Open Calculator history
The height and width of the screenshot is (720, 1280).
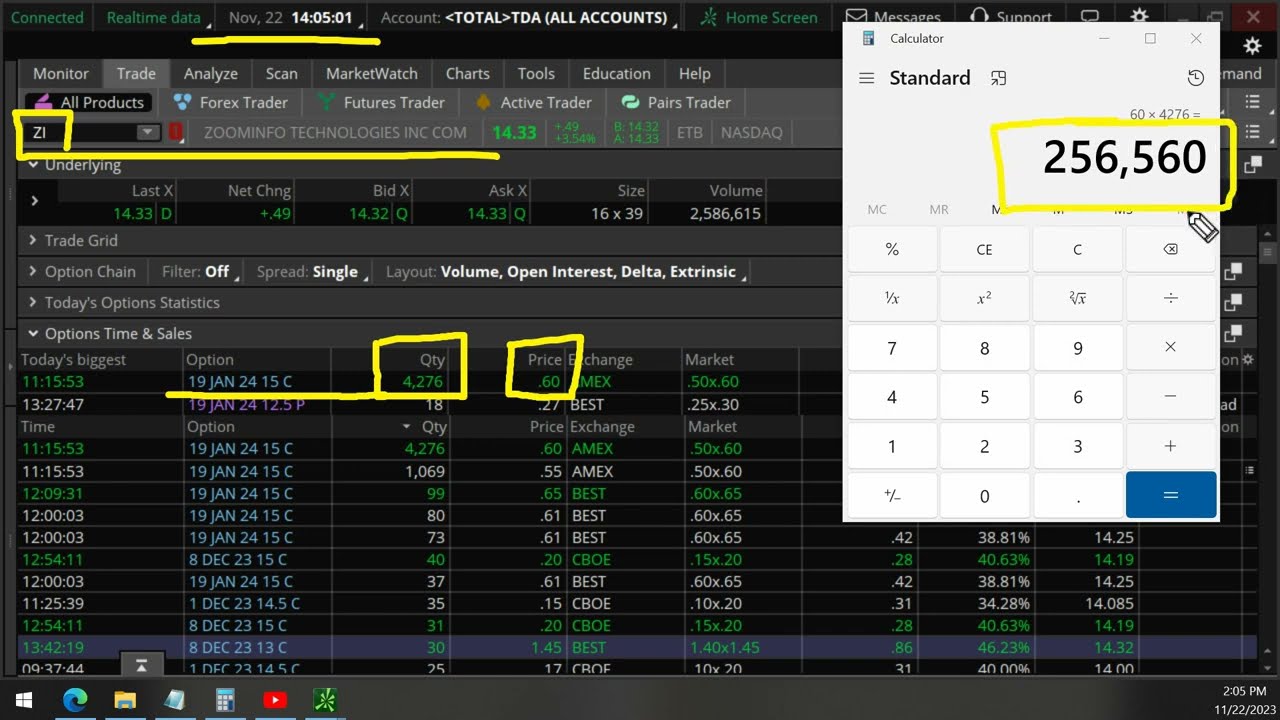point(1195,78)
